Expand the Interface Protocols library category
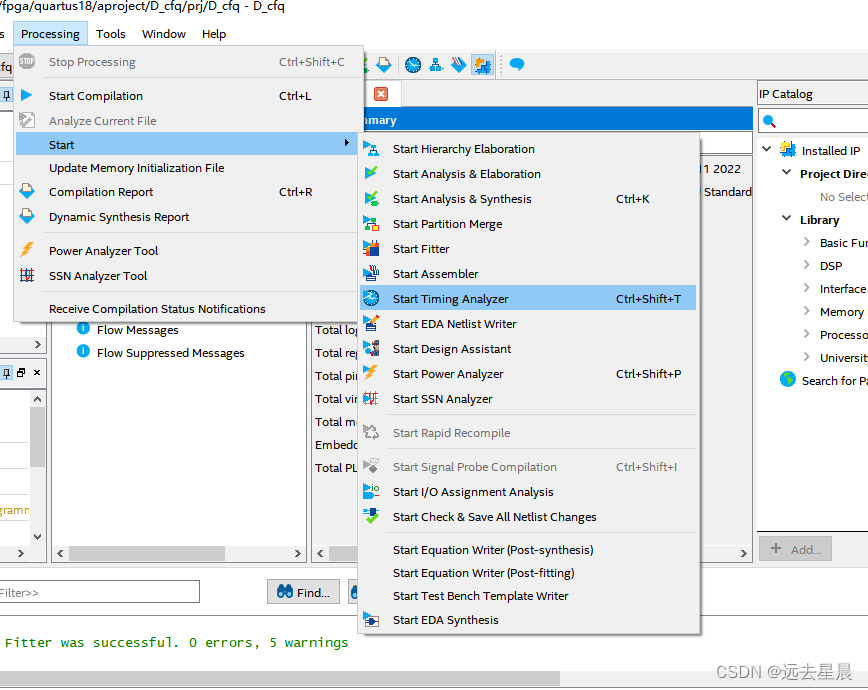 pyautogui.click(x=807, y=287)
